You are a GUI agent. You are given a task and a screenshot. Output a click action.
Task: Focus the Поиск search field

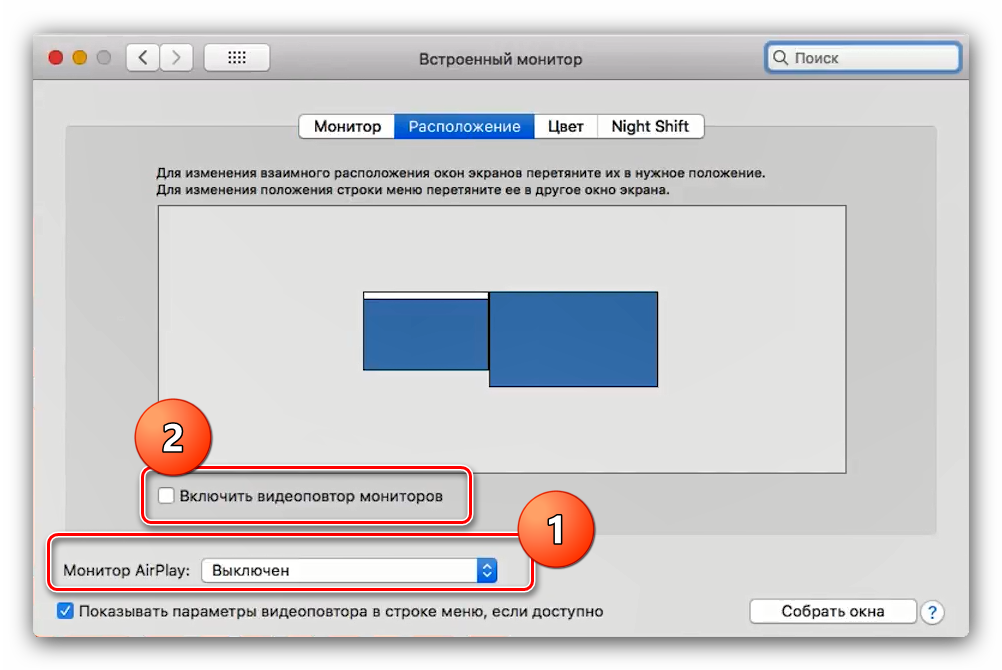(870, 58)
